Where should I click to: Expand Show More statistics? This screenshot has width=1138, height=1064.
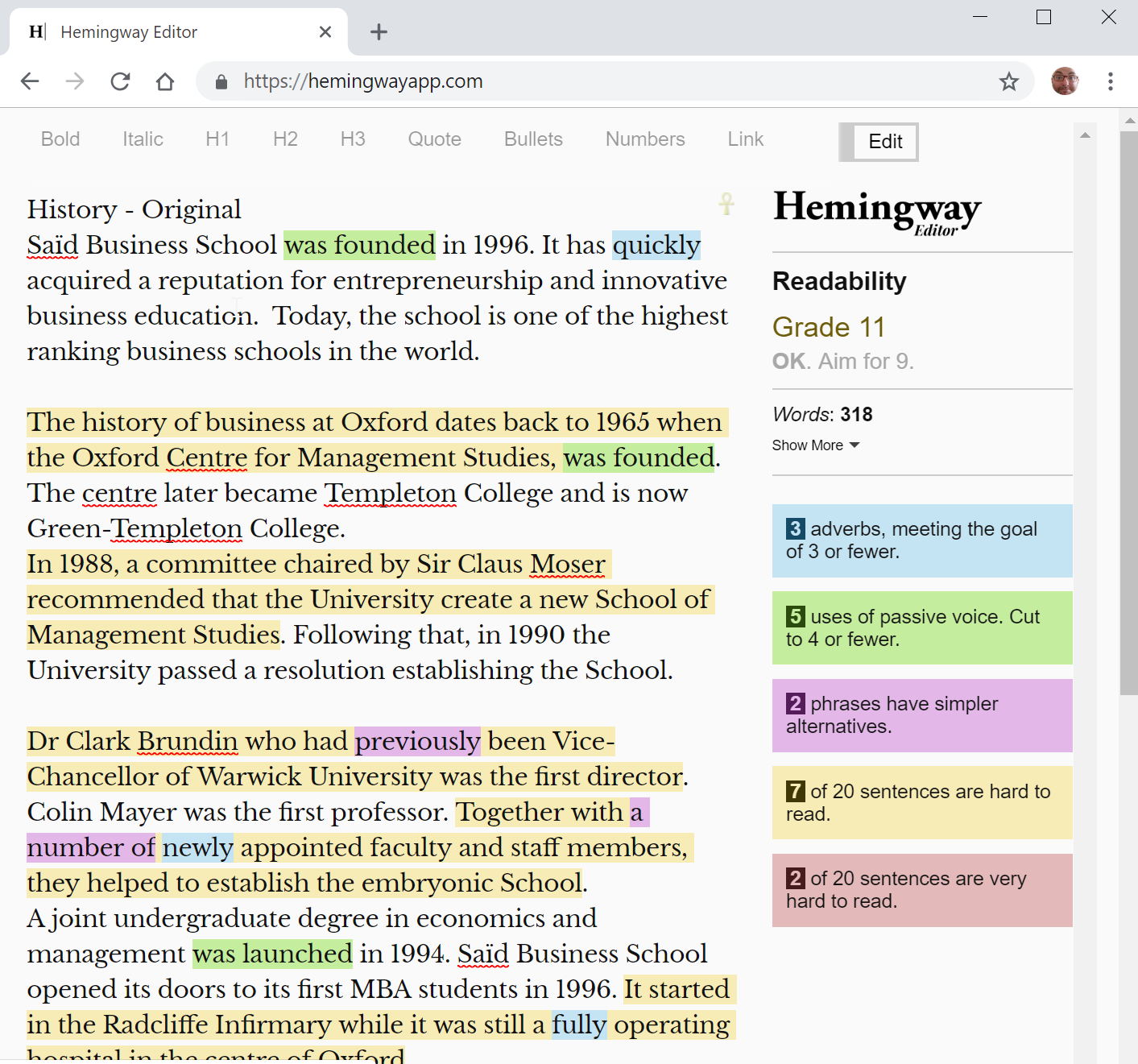point(816,445)
